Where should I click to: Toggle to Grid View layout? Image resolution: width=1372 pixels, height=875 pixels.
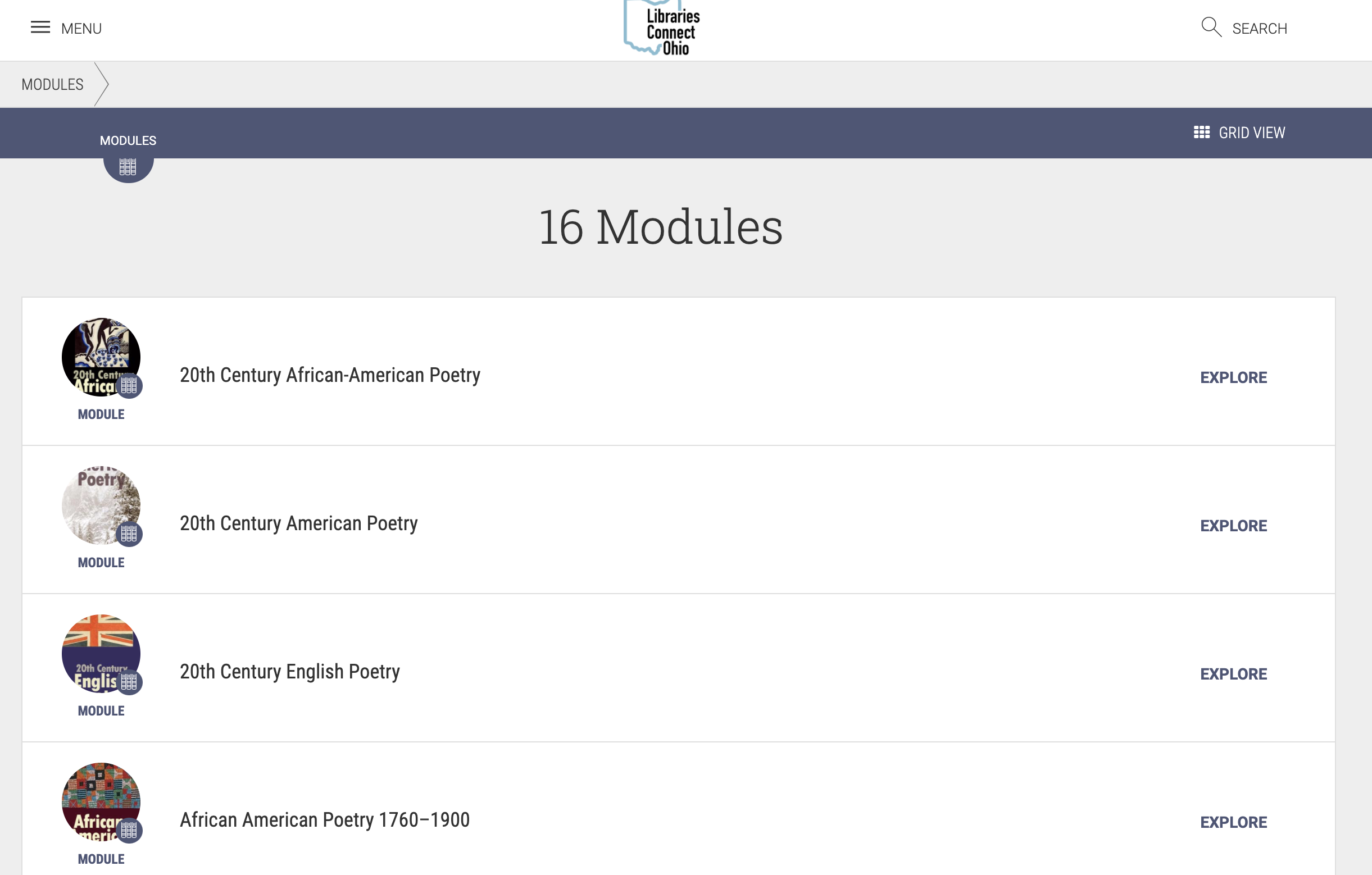[x=1239, y=132]
